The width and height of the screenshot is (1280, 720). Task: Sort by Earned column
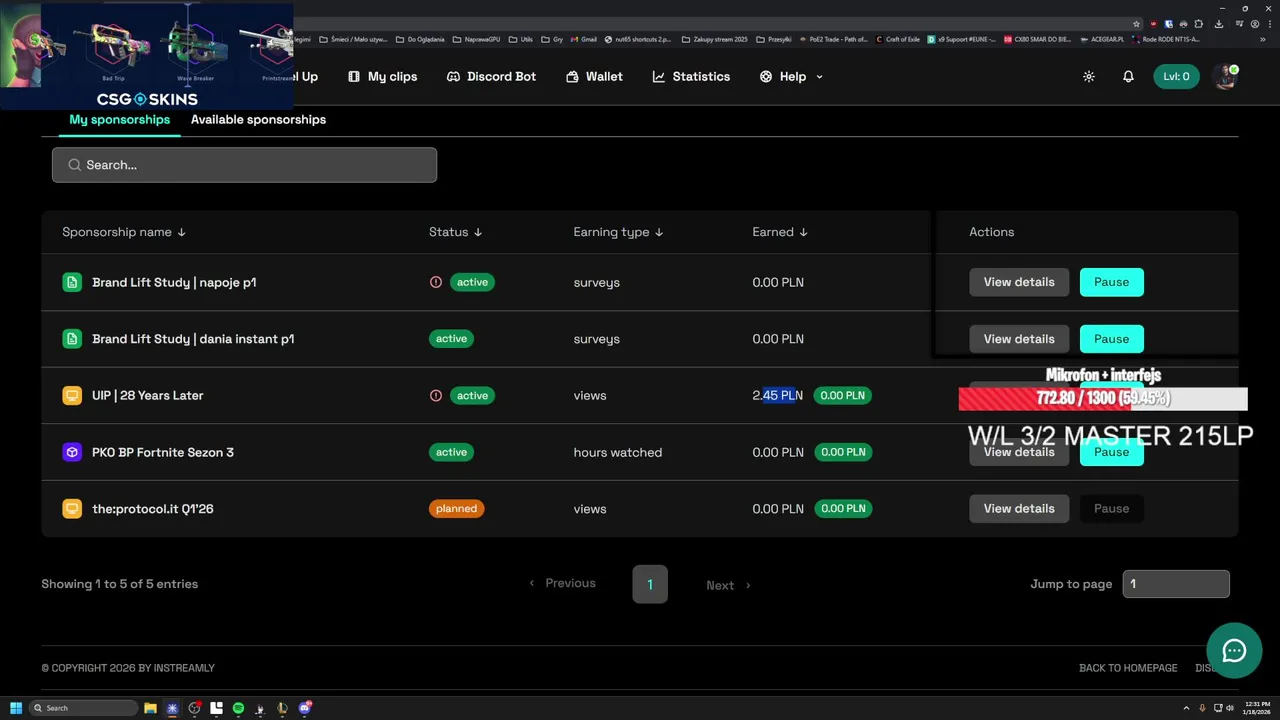(780, 232)
